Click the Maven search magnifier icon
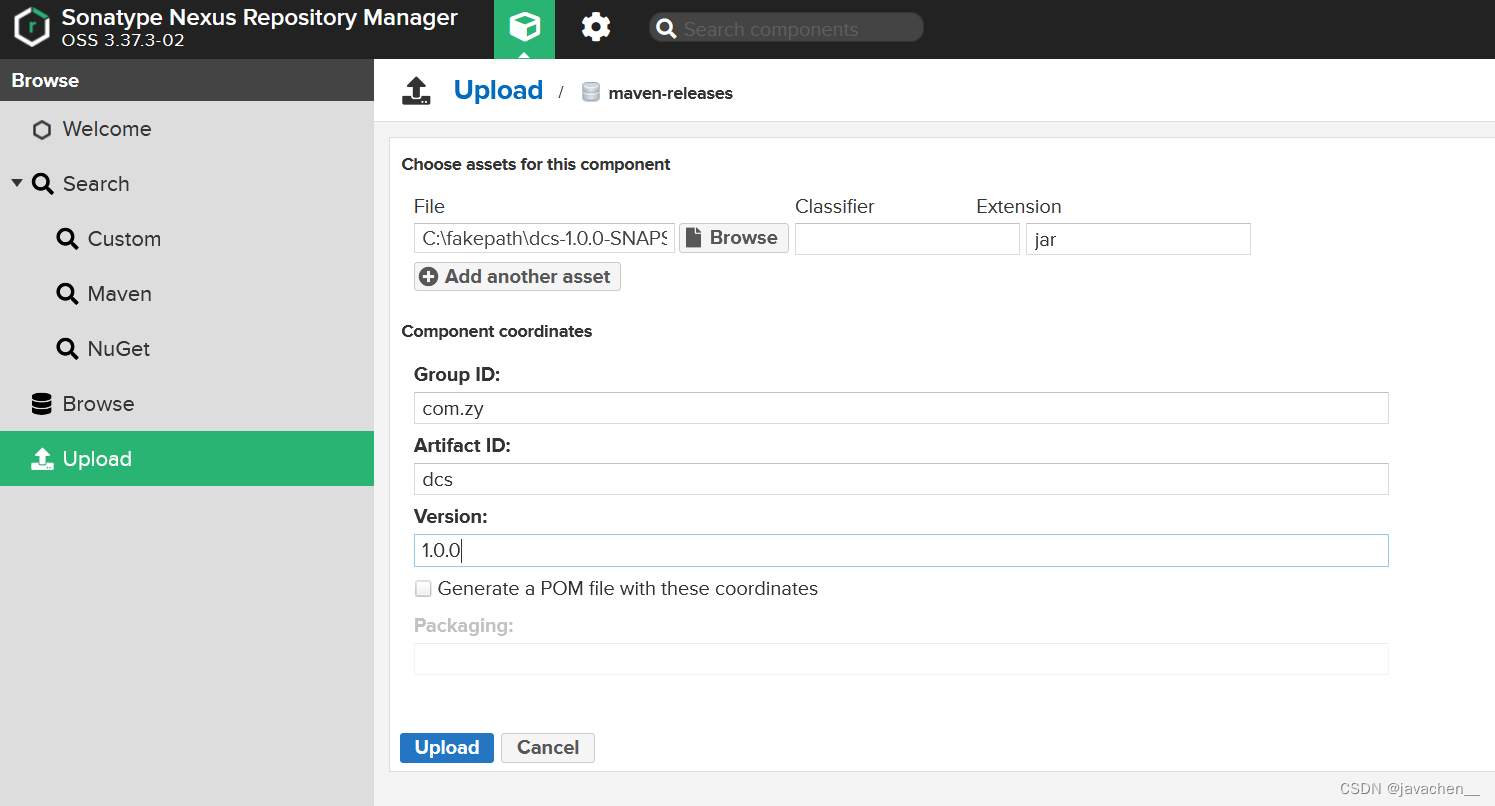1495x806 pixels. point(67,294)
